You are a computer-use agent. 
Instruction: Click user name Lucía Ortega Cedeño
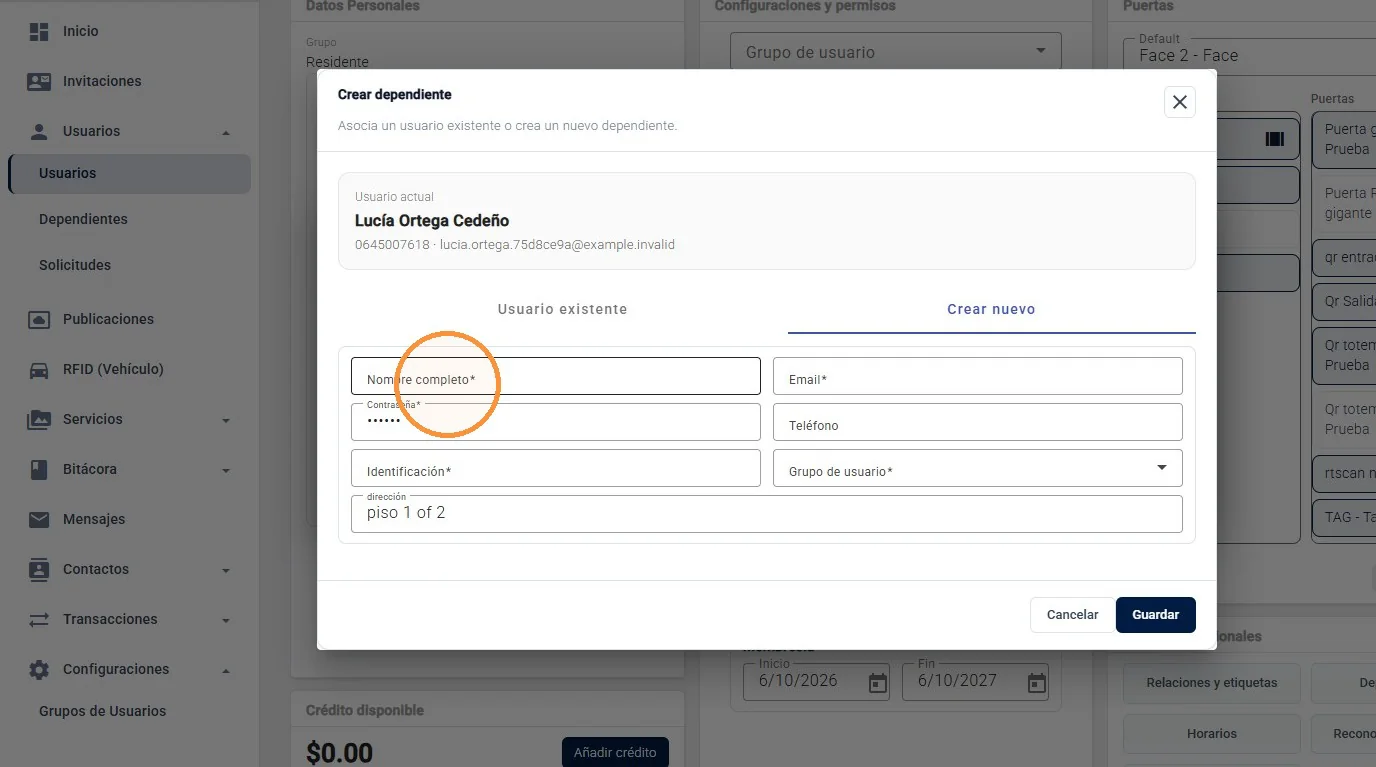click(x=432, y=220)
